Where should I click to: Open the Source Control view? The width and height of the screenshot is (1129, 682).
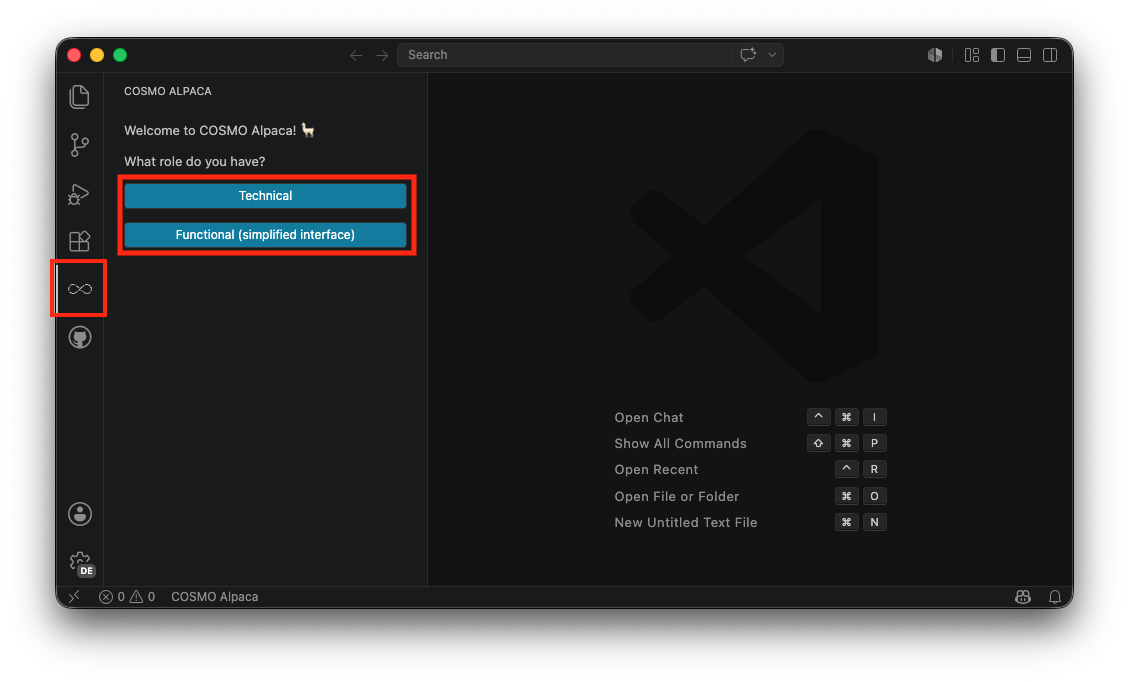click(x=79, y=145)
